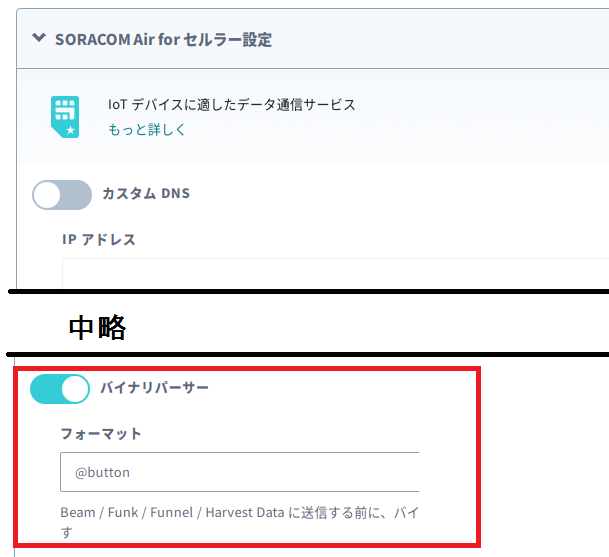Click the Beam / Funk / Funnel description text
The width and height of the screenshot is (609, 557).
(x=239, y=522)
